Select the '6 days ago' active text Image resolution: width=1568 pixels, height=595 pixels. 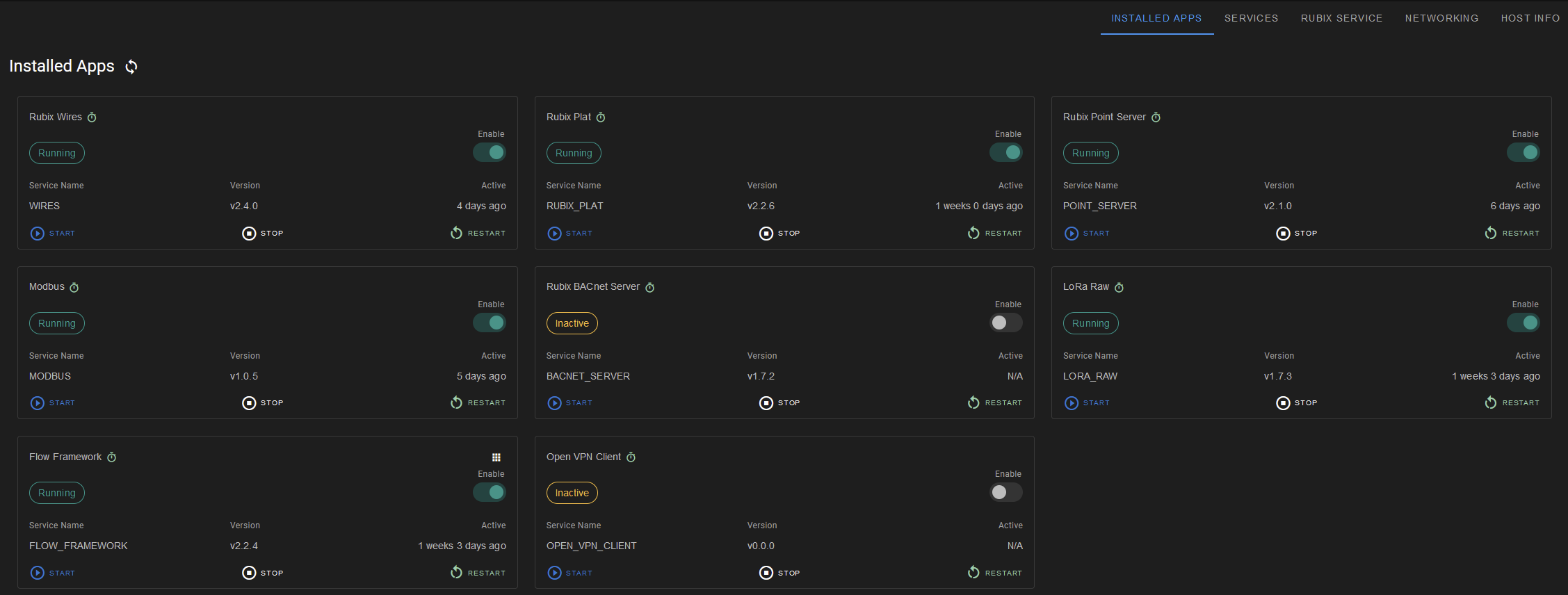click(1515, 206)
